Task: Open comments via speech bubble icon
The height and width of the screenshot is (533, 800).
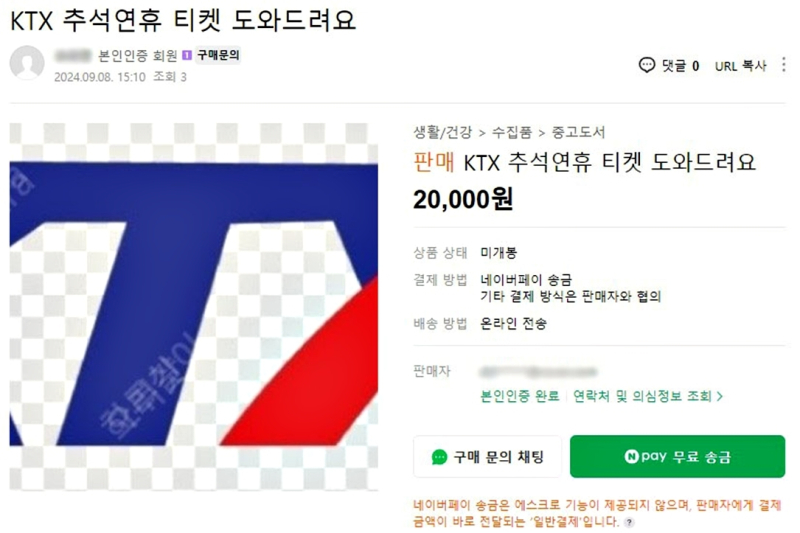Action: (646, 65)
